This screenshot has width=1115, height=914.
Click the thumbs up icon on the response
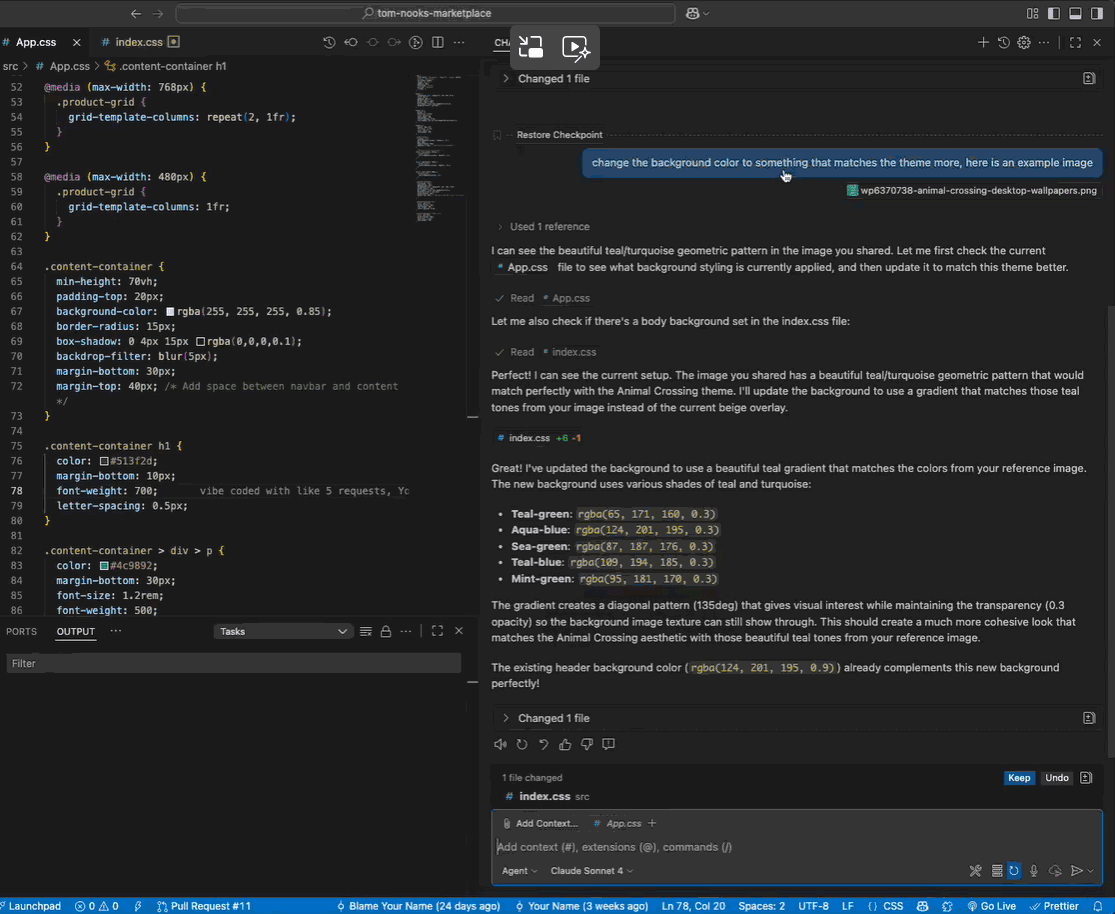(565, 744)
